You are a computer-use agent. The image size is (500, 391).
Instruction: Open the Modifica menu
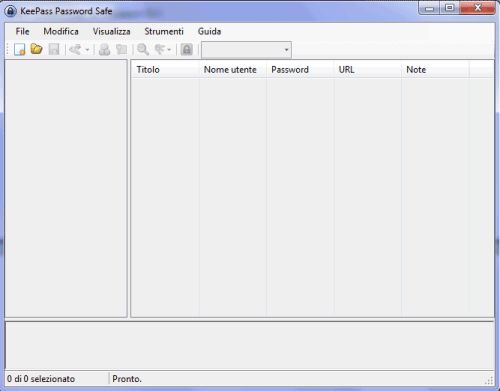pos(61,31)
